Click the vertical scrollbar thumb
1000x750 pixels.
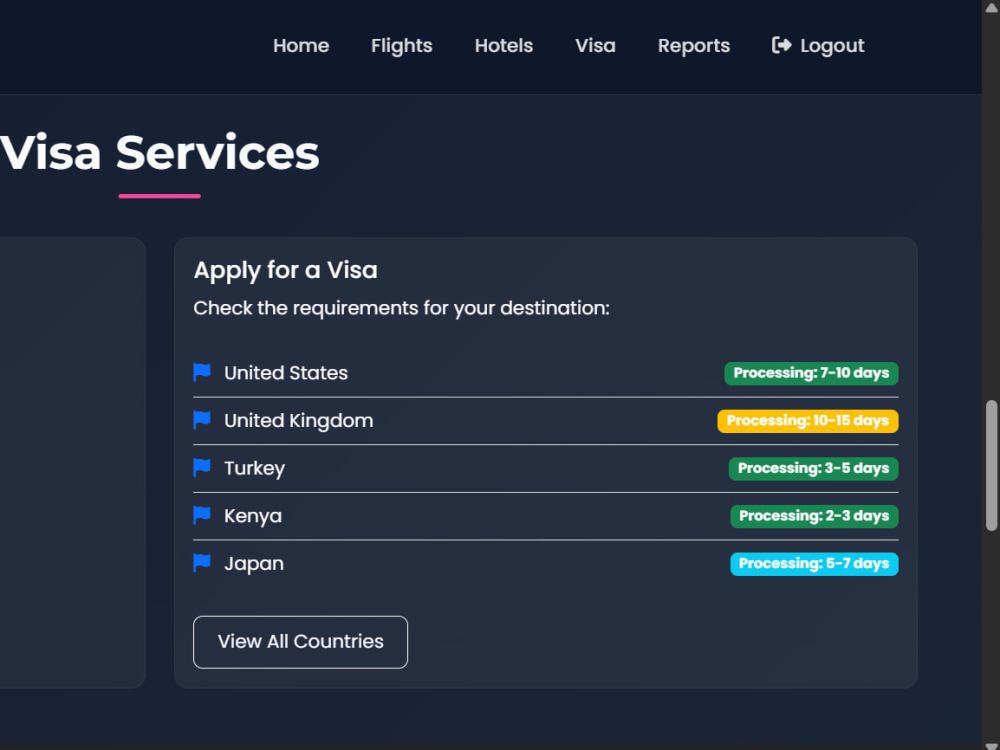[x=991, y=466]
